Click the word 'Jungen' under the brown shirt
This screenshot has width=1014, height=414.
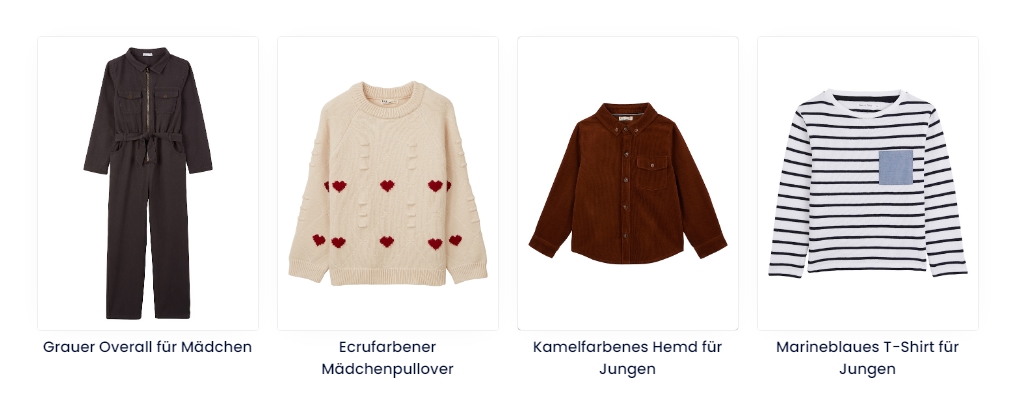627,369
